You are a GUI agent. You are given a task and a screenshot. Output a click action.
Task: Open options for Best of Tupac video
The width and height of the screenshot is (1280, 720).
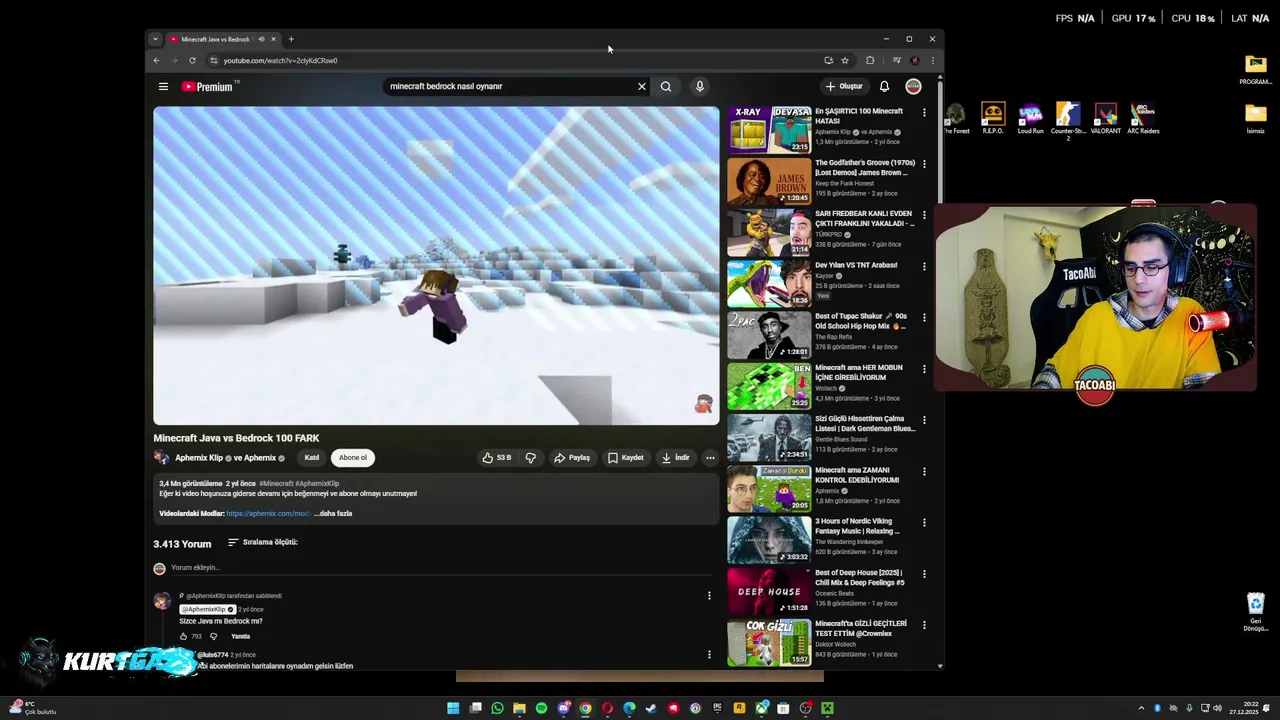pyautogui.click(x=924, y=318)
